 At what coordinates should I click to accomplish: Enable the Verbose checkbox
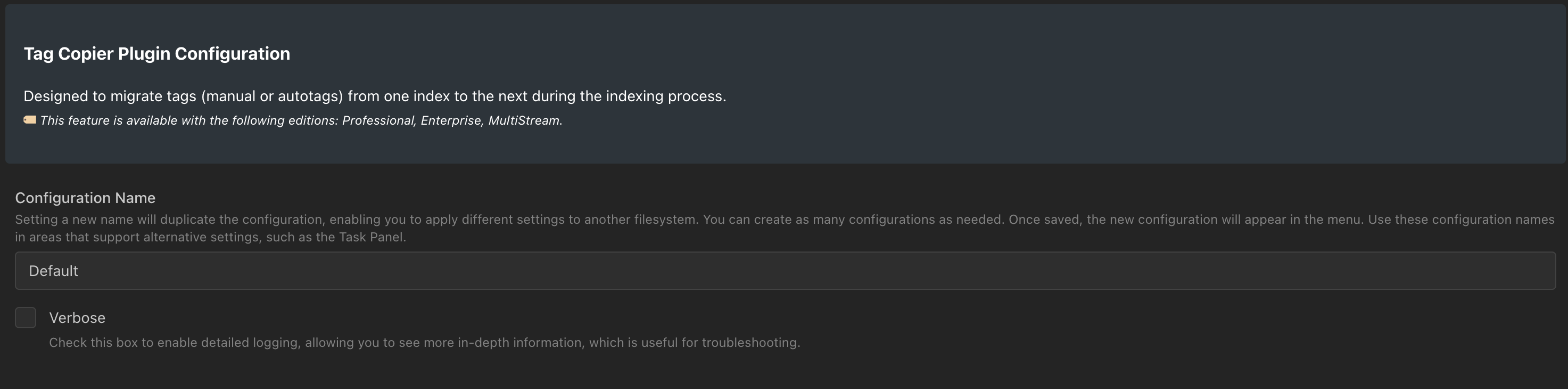click(26, 318)
